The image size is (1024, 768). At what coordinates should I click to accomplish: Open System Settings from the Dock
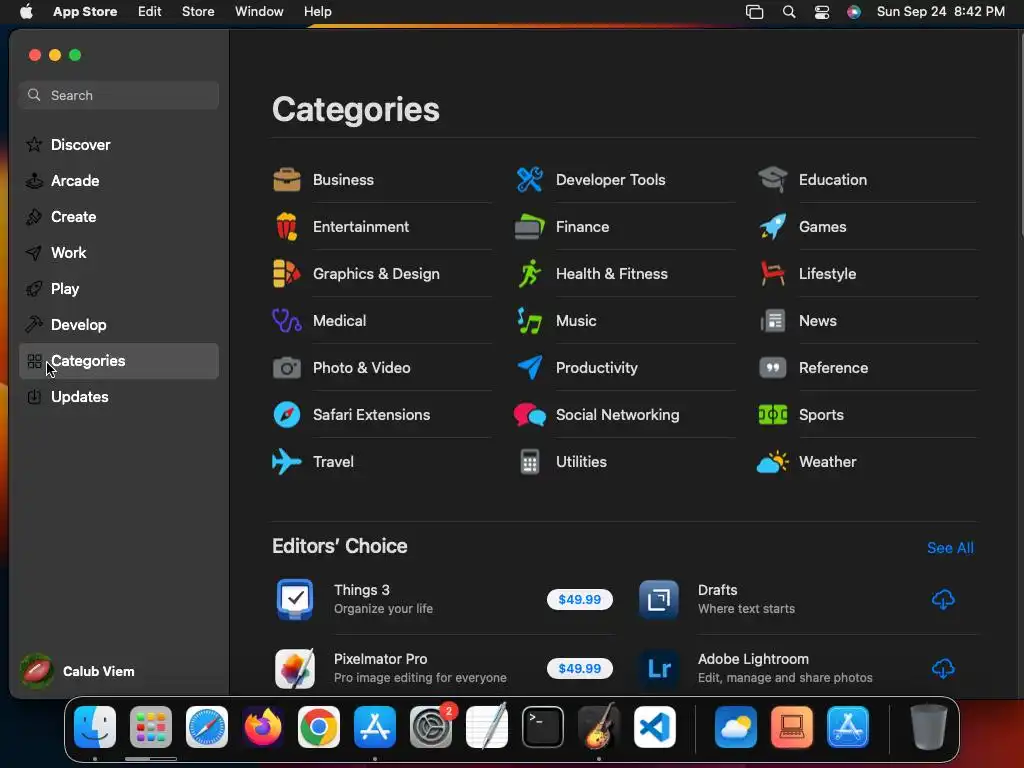431,727
